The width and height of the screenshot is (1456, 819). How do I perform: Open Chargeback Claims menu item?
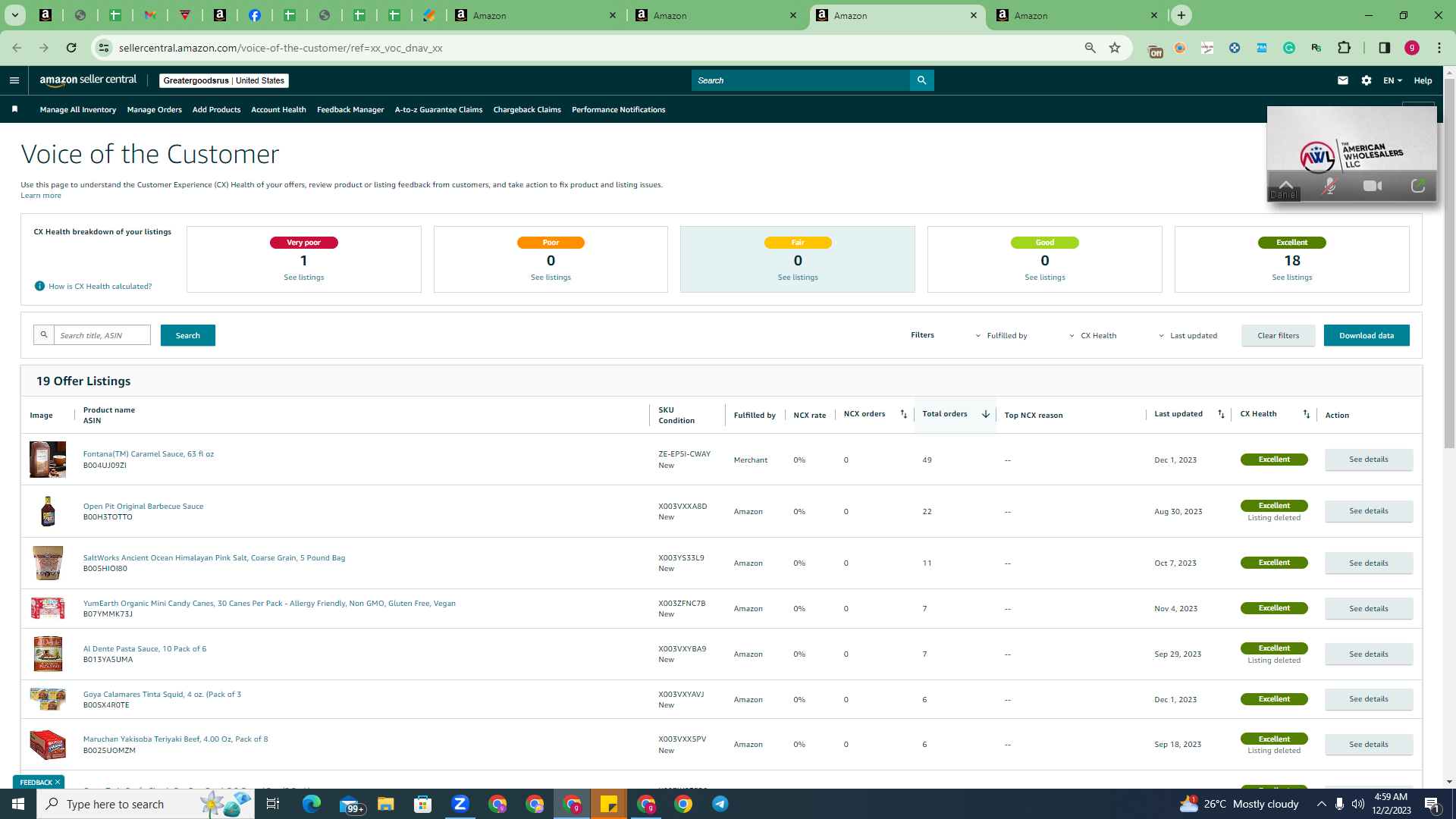click(527, 109)
